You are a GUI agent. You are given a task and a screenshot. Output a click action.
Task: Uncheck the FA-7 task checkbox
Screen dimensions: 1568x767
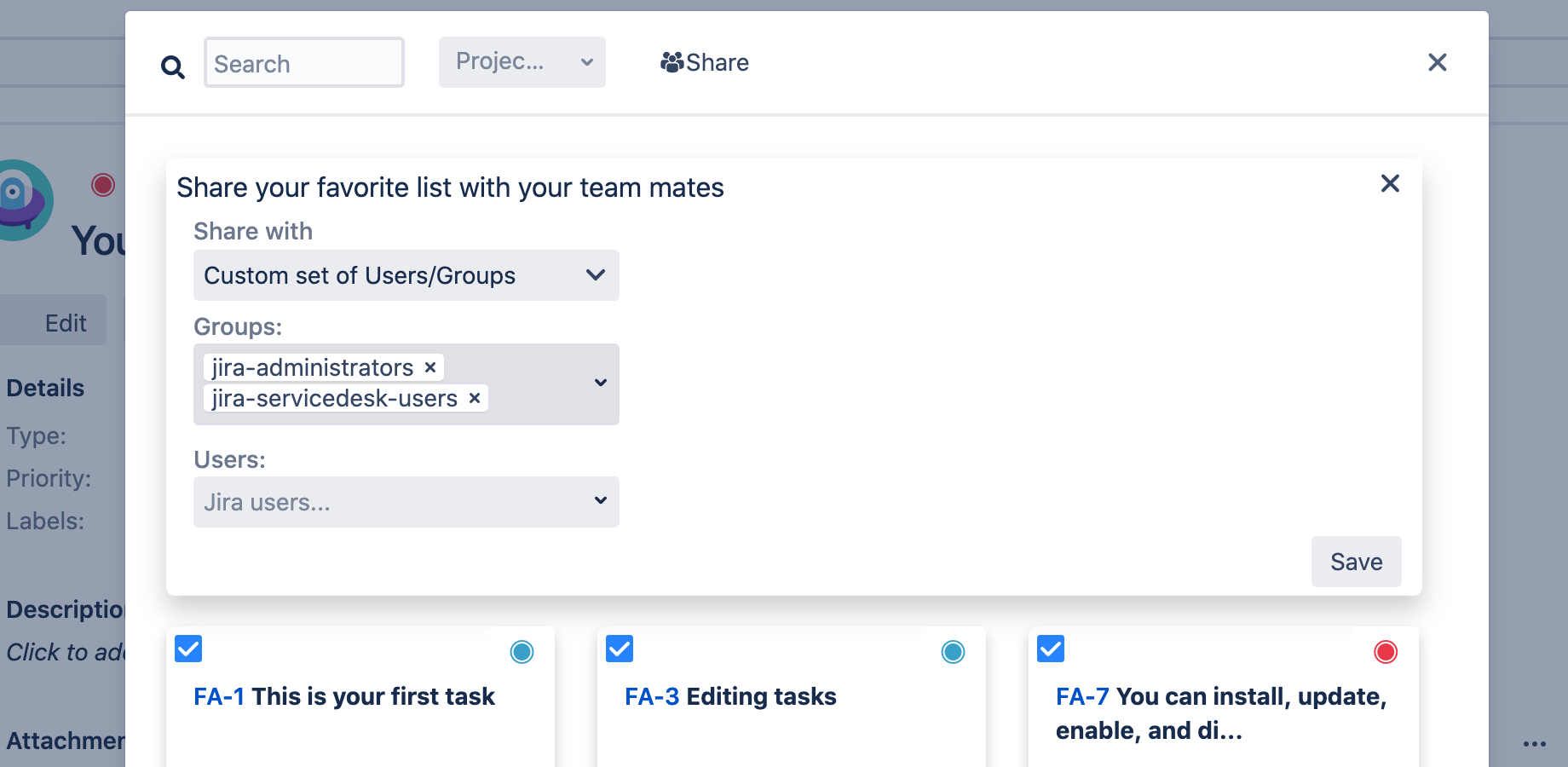[1050, 649]
